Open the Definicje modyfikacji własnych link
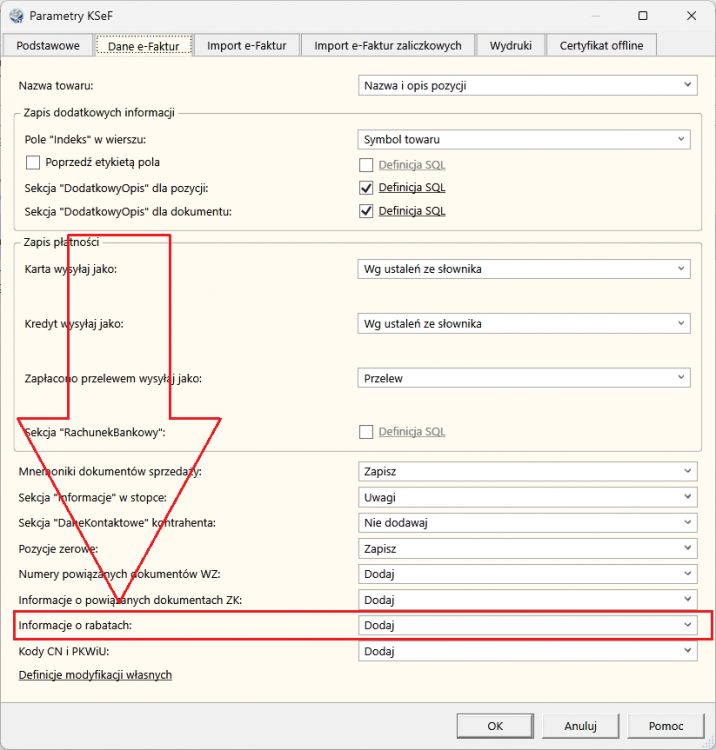This screenshot has height=750, width=716. [x=95, y=675]
